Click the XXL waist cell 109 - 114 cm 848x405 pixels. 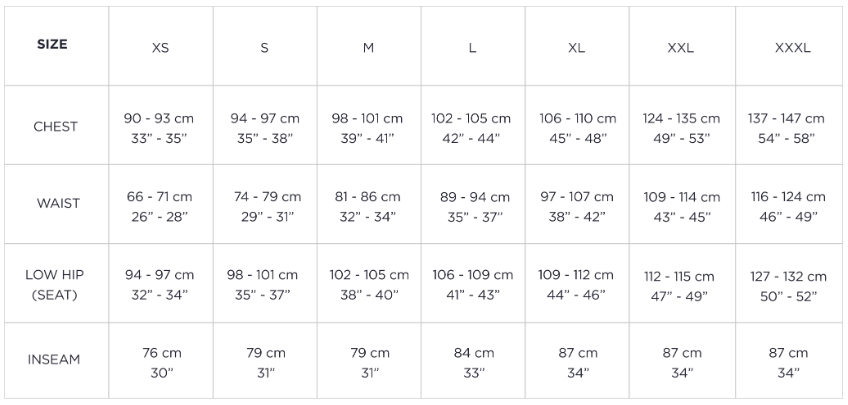tap(680, 206)
